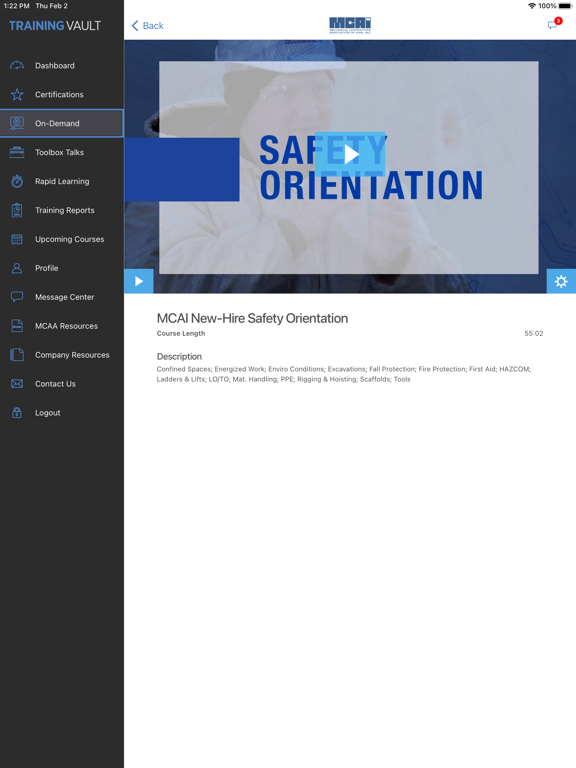Open Dashboard gauge icon in sidebar

[x=17, y=66]
